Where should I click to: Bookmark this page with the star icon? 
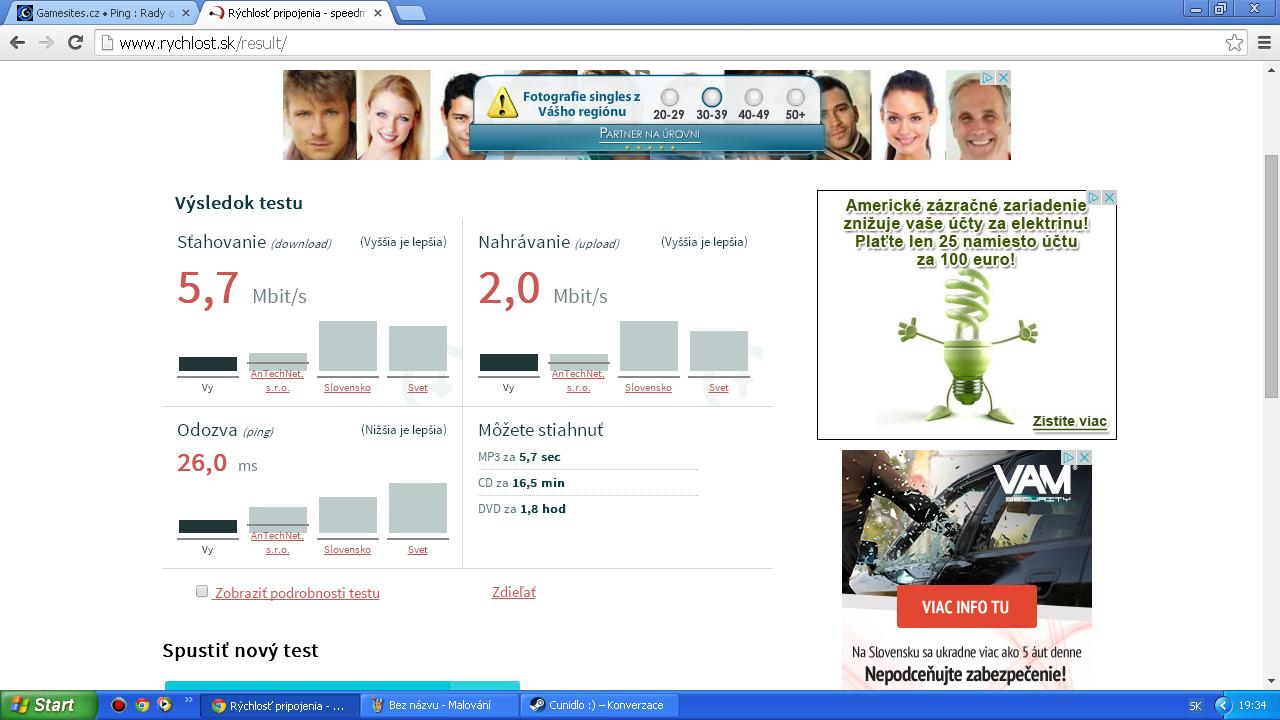1234,43
